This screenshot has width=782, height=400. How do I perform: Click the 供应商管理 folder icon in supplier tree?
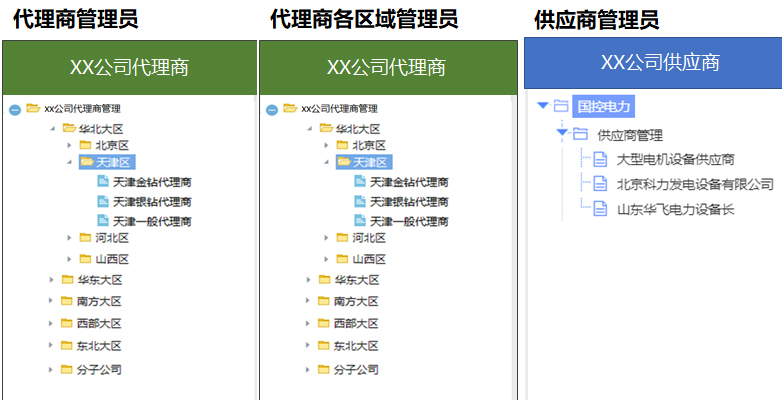coord(580,134)
